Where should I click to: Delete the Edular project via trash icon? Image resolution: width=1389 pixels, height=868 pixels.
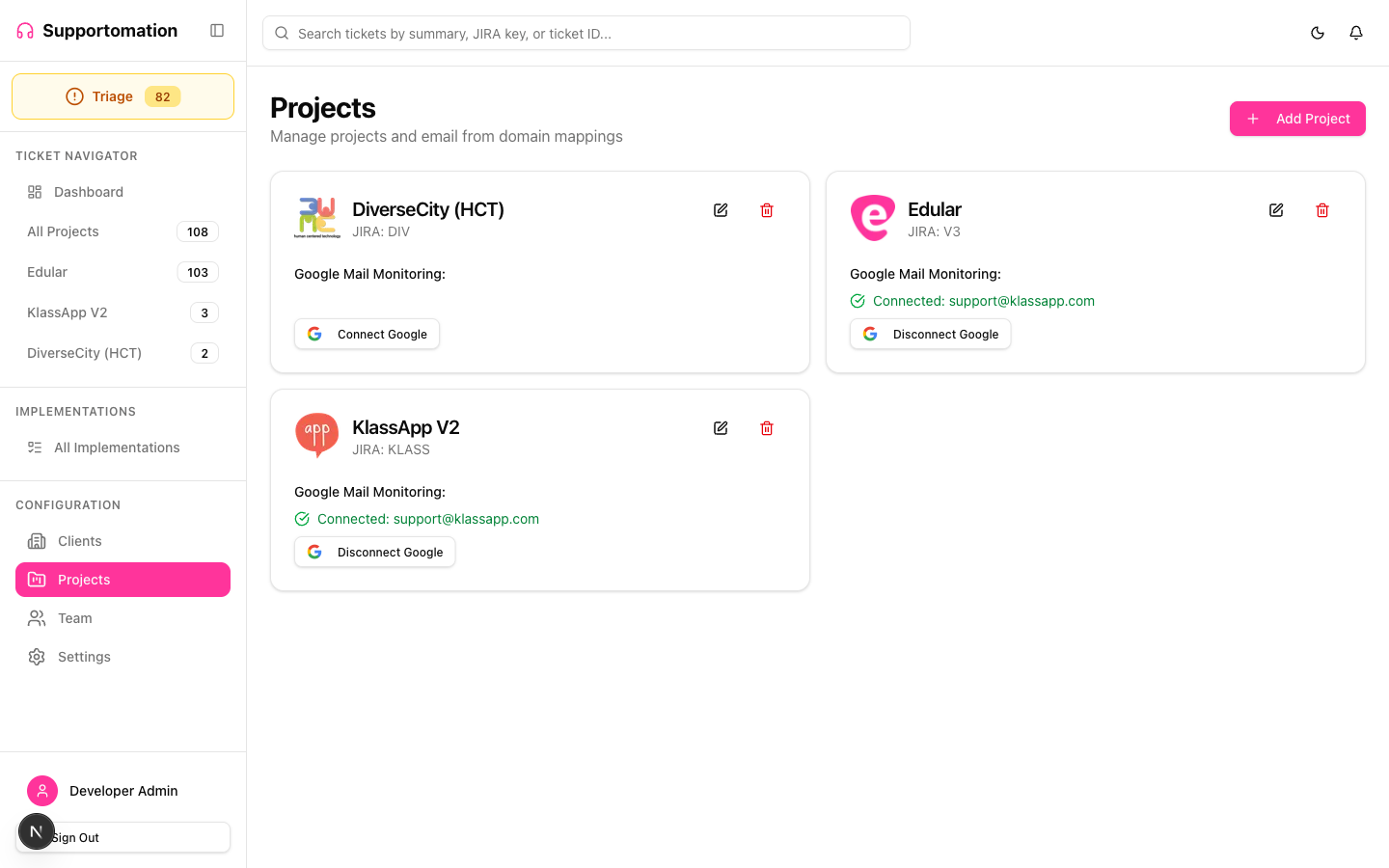coord(1322,209)
